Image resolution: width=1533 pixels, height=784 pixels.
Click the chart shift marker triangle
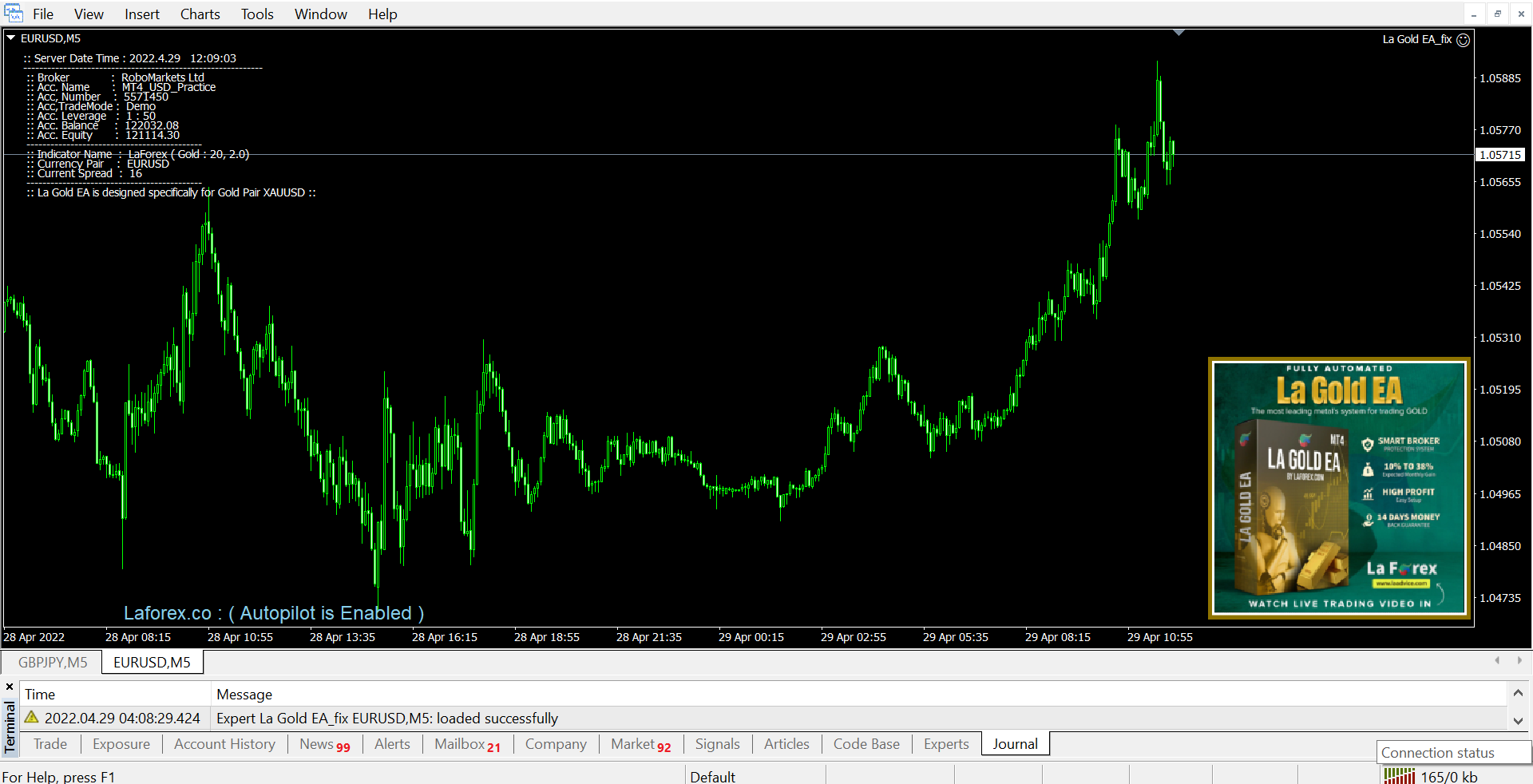click(1178, 33)
